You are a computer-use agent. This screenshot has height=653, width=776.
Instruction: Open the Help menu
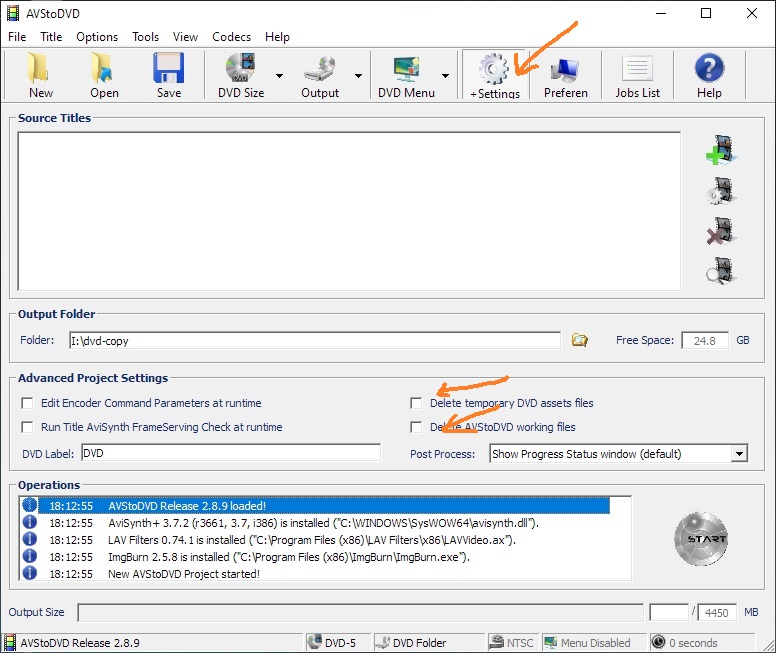tap(277, 37)
